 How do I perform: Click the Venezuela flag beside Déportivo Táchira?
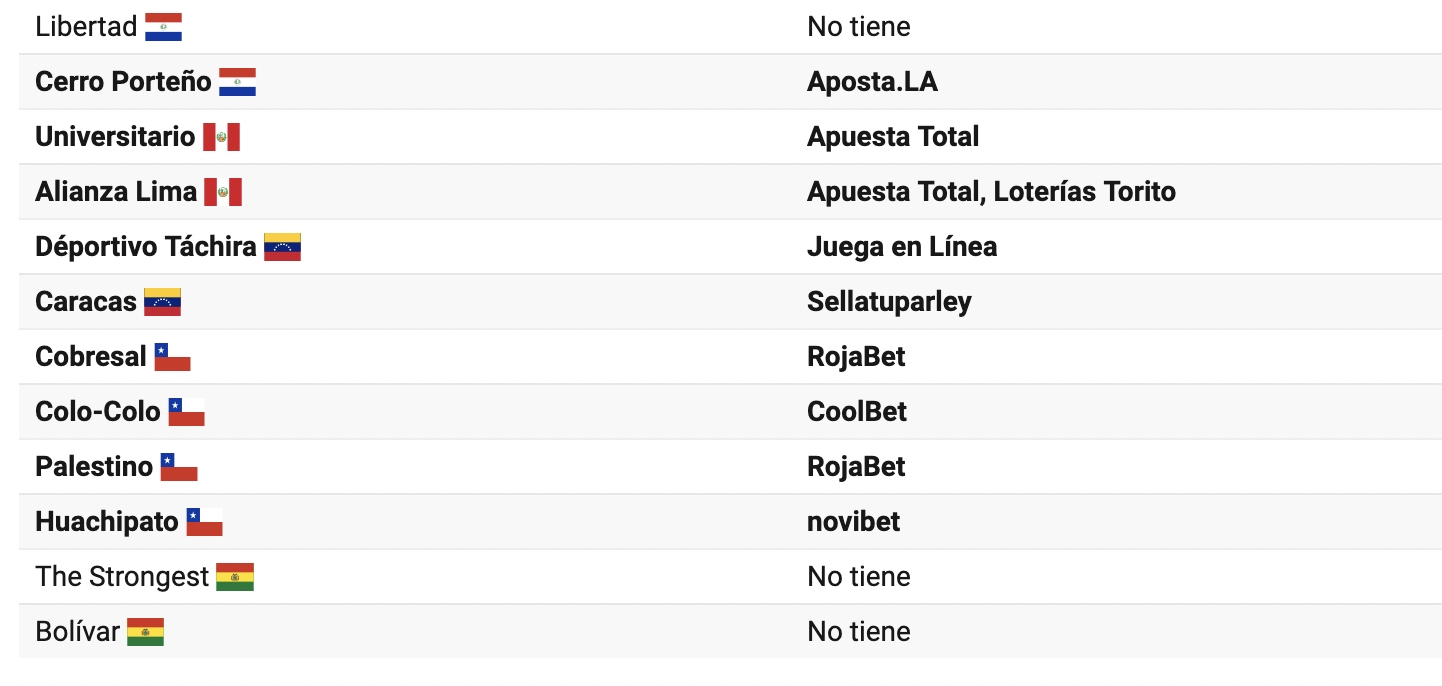[x=282, y=247]
